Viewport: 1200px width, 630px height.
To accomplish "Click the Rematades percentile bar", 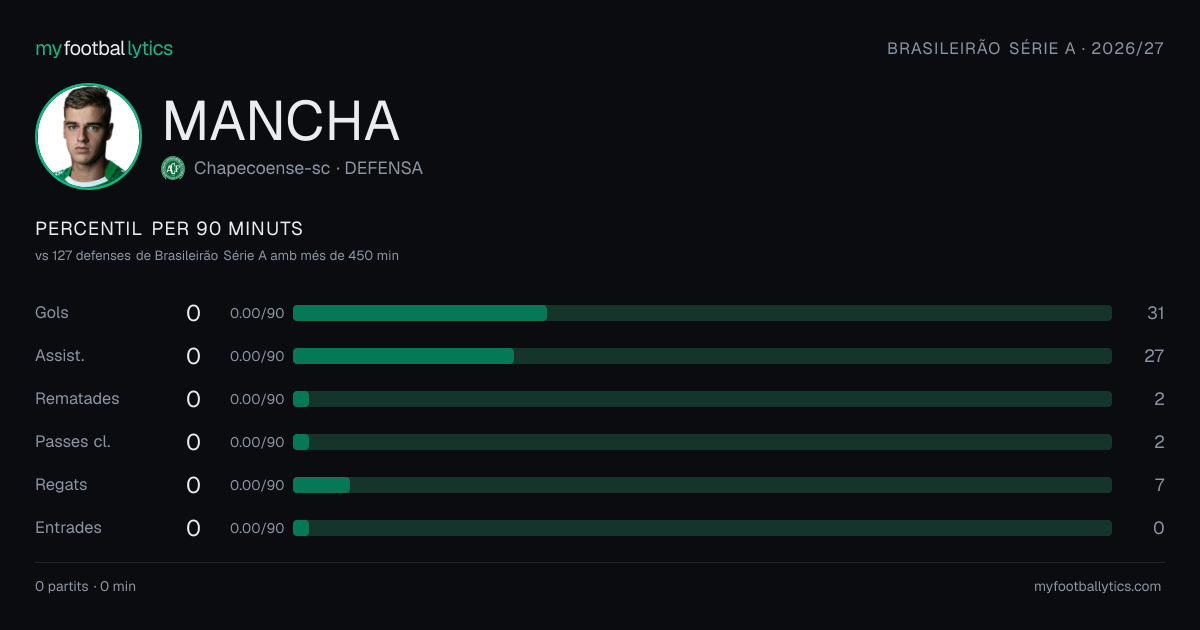I will pyautogui.click(x=702, y=399).
